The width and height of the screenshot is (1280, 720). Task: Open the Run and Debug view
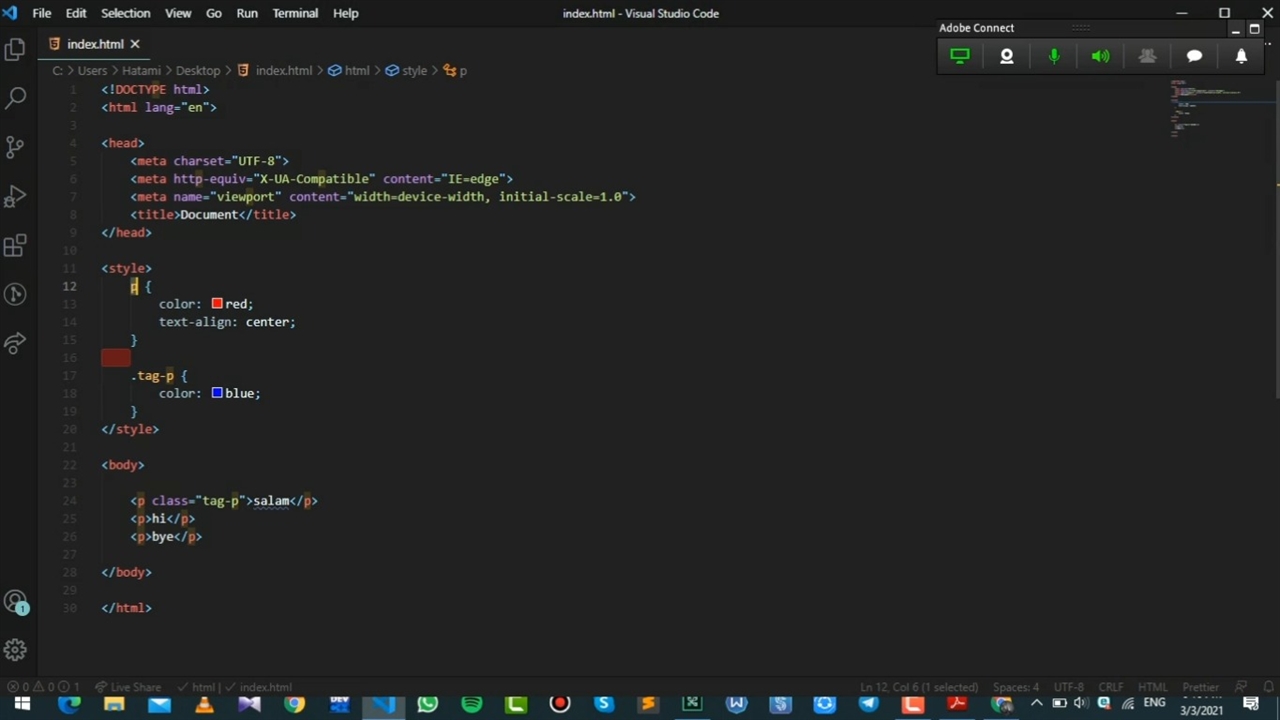point(15,196)
